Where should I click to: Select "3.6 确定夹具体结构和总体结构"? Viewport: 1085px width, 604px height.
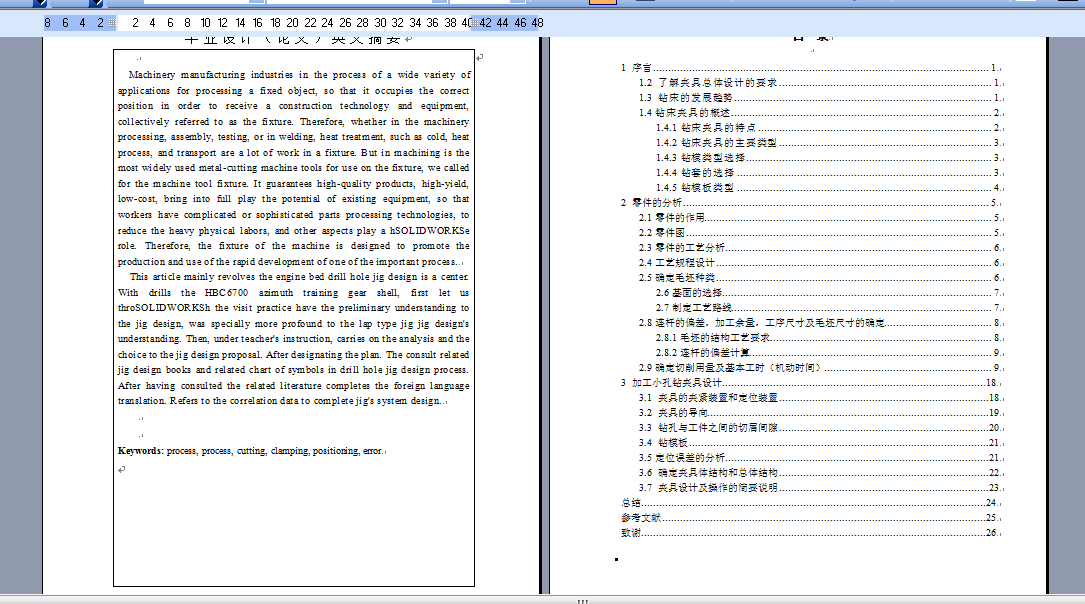[819, 473]
